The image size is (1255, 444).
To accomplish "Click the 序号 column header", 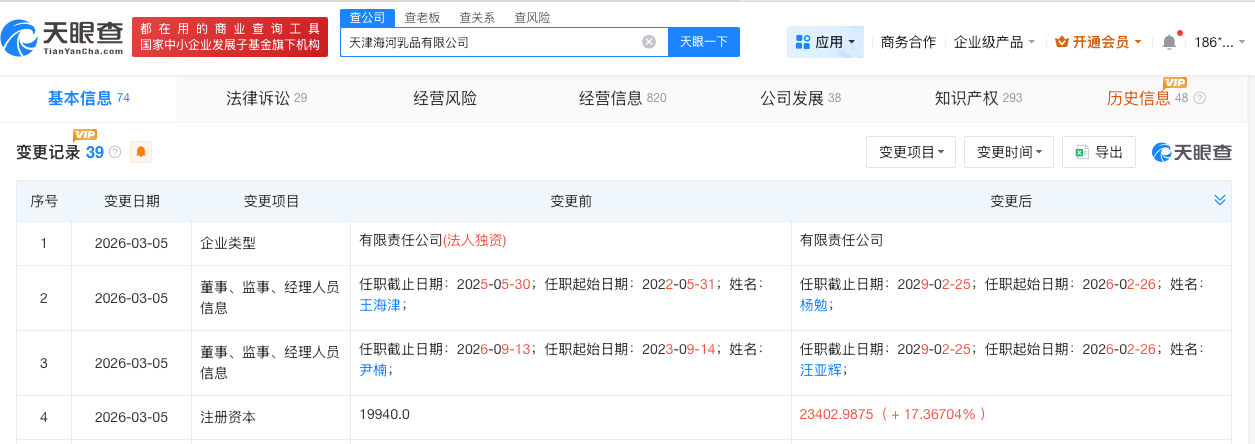I will point(44,201).
